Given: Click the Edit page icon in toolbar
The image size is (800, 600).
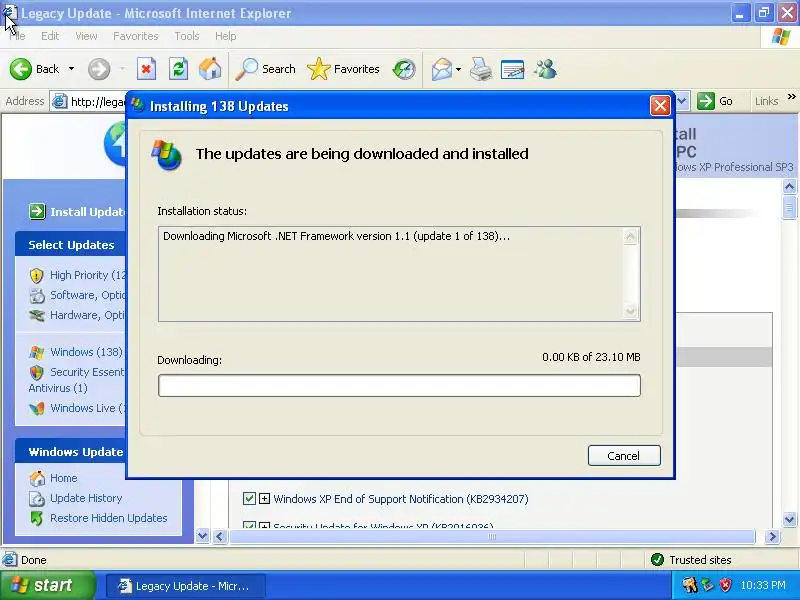Looking at the screenshot, I should tap(513, 69).
